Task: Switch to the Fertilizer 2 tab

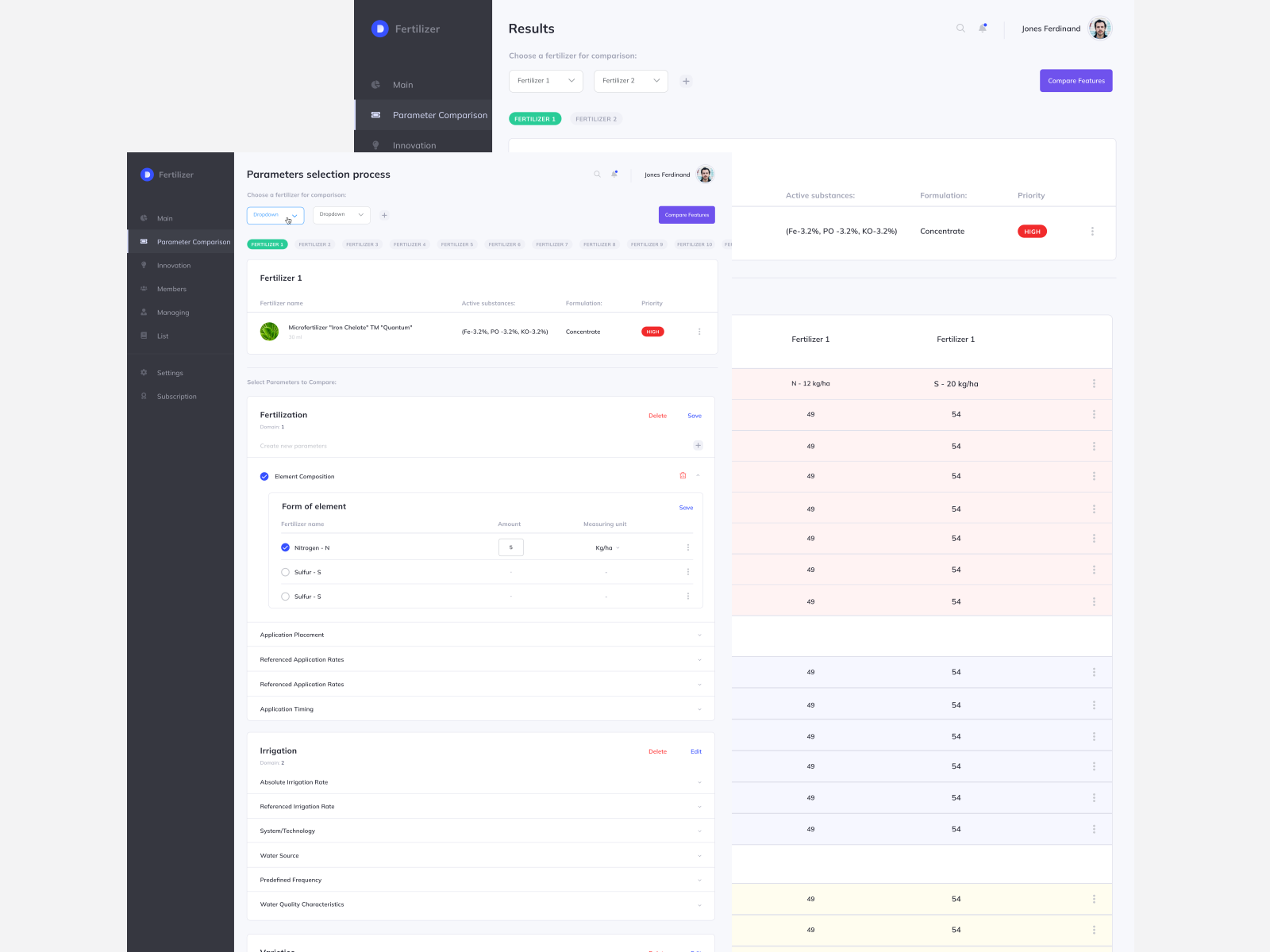Action: (314, 244)
